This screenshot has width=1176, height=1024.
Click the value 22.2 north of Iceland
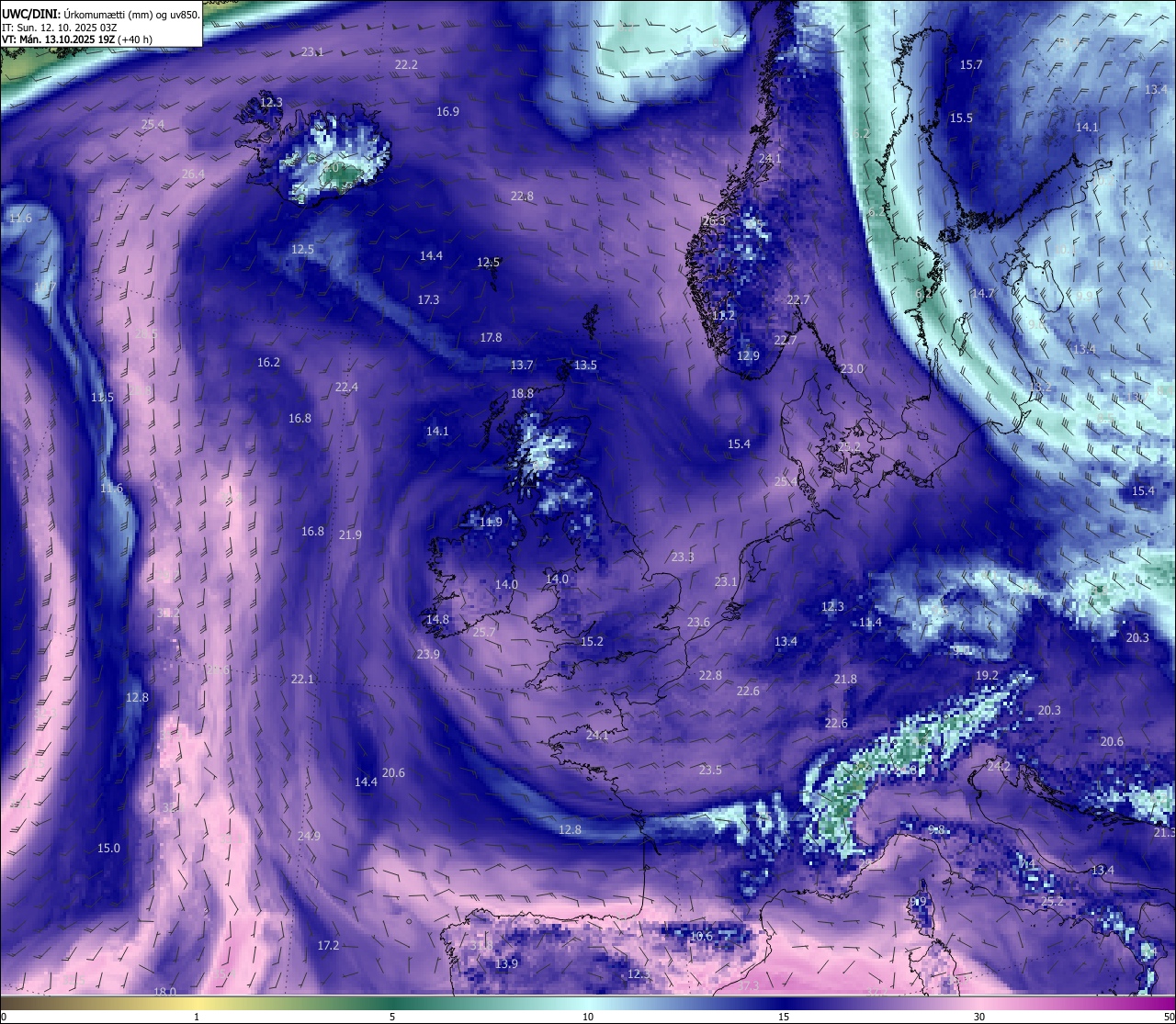[x=406, y=64]
